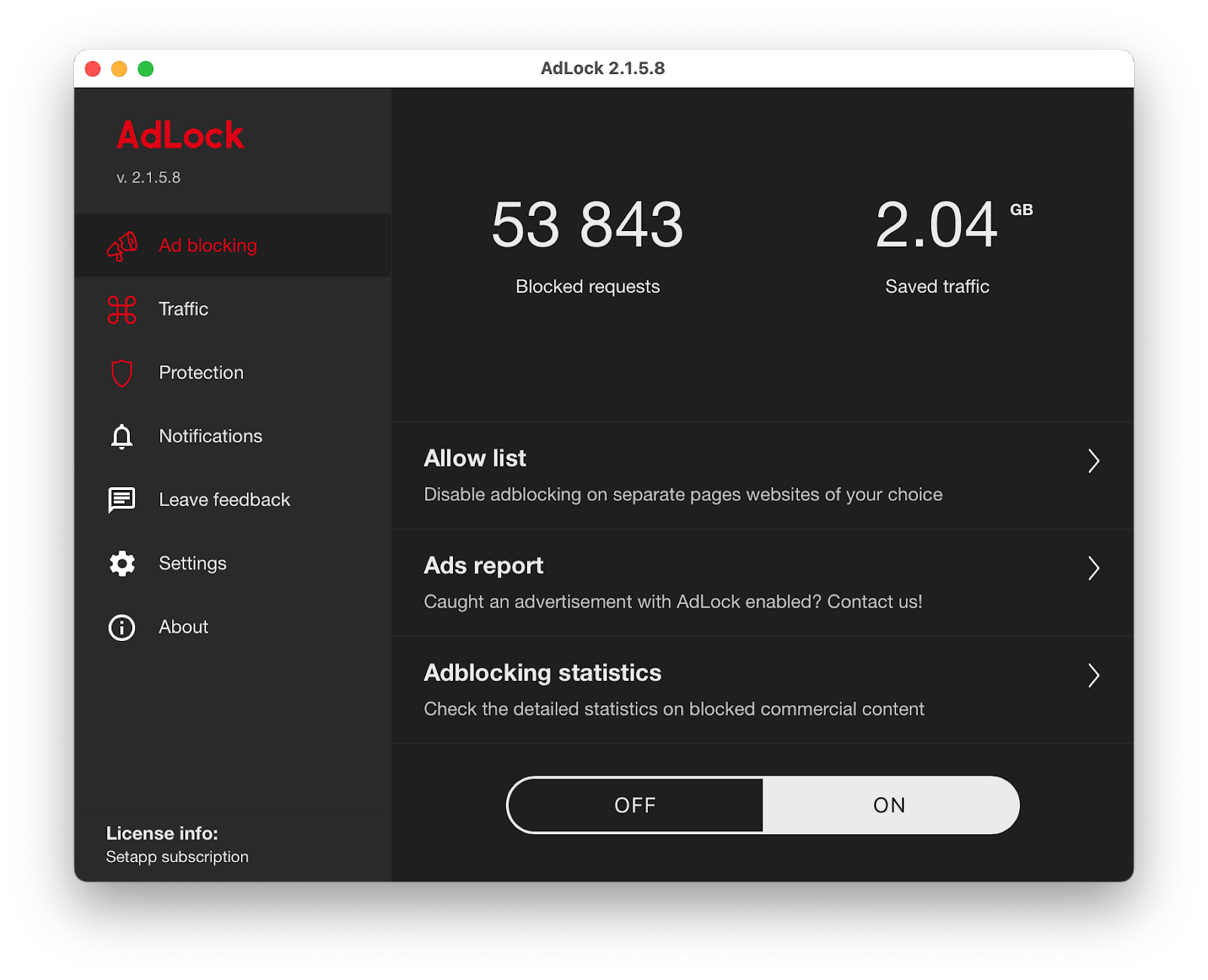Select the Adblocking statistics heading
The height and width of the screenshot is (980, 1208).
click(x=542, y=673)
